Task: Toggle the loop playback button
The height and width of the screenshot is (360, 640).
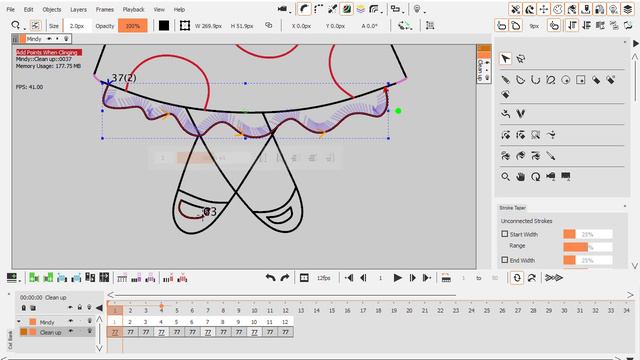Action: tap(517, 278)
